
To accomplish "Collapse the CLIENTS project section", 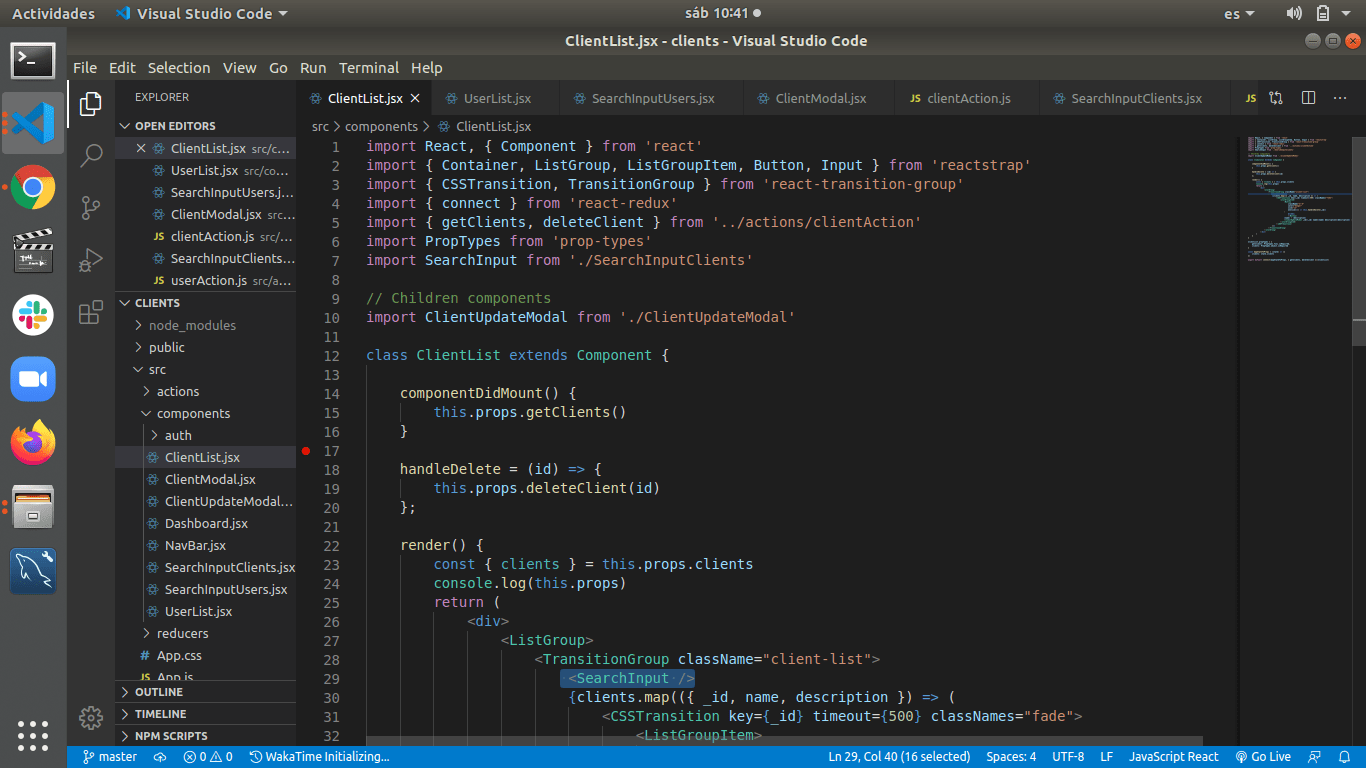I will pos(206,303).
